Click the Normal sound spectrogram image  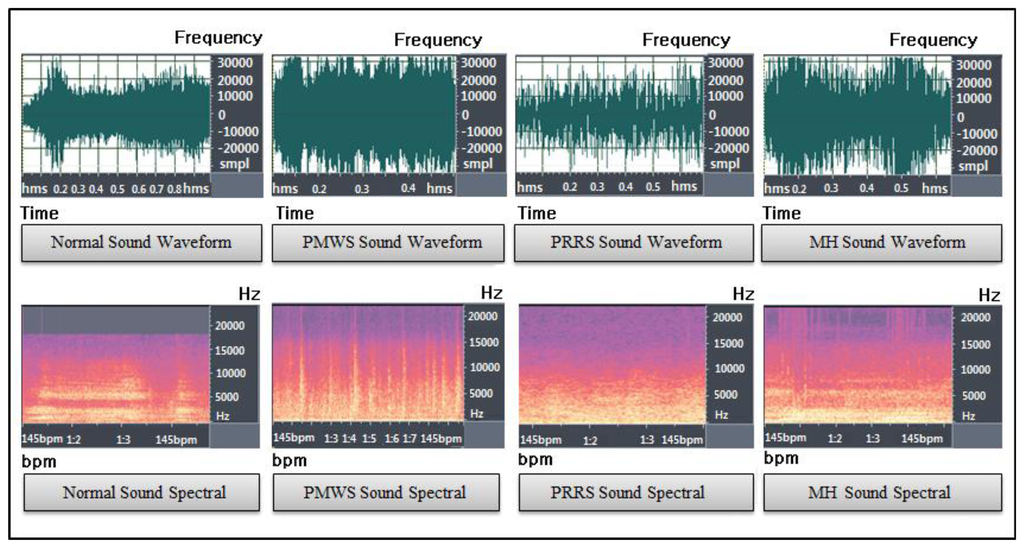(x=115, y=365)
